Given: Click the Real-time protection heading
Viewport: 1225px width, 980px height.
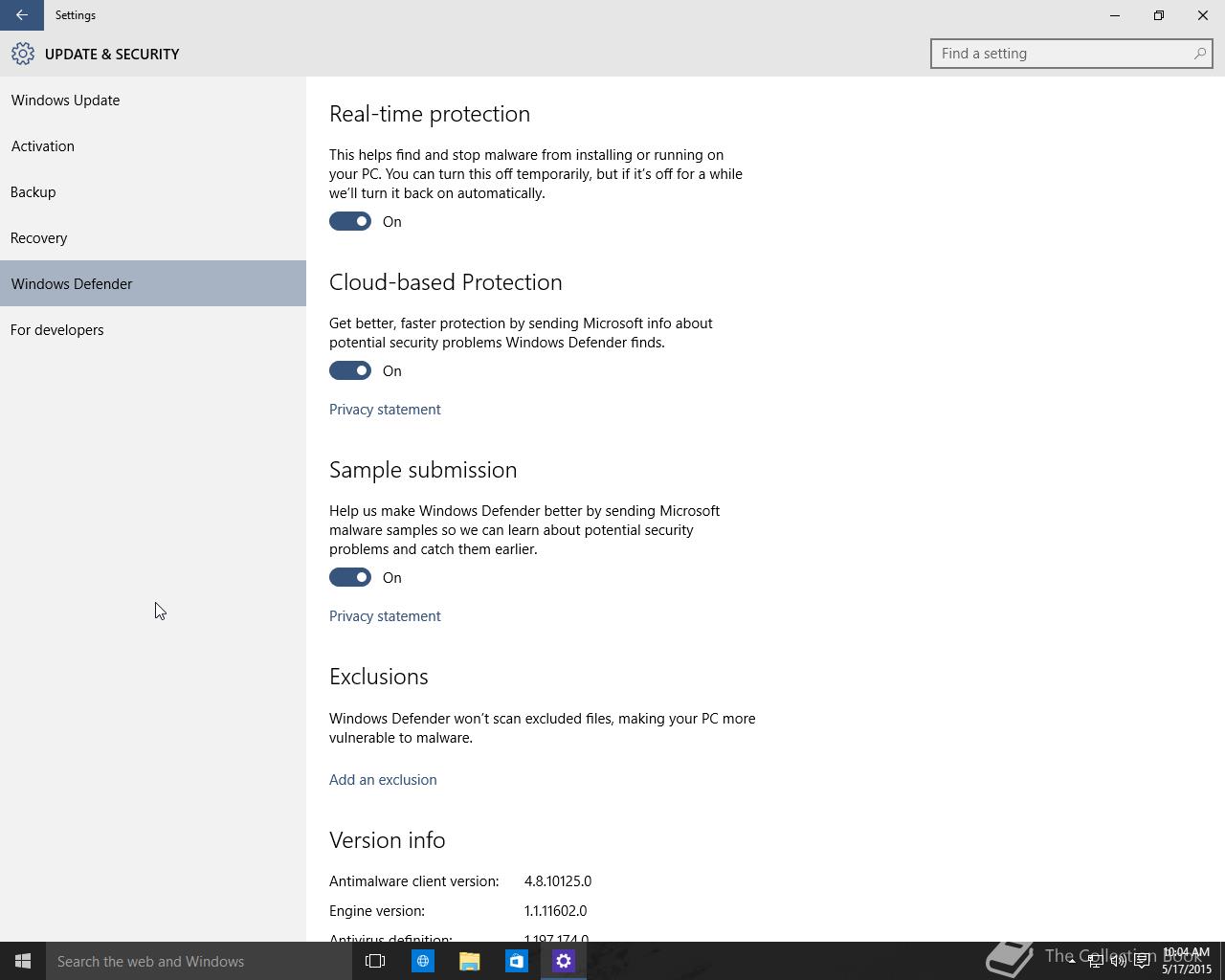Looking at the screenshot, I should 430,113.
